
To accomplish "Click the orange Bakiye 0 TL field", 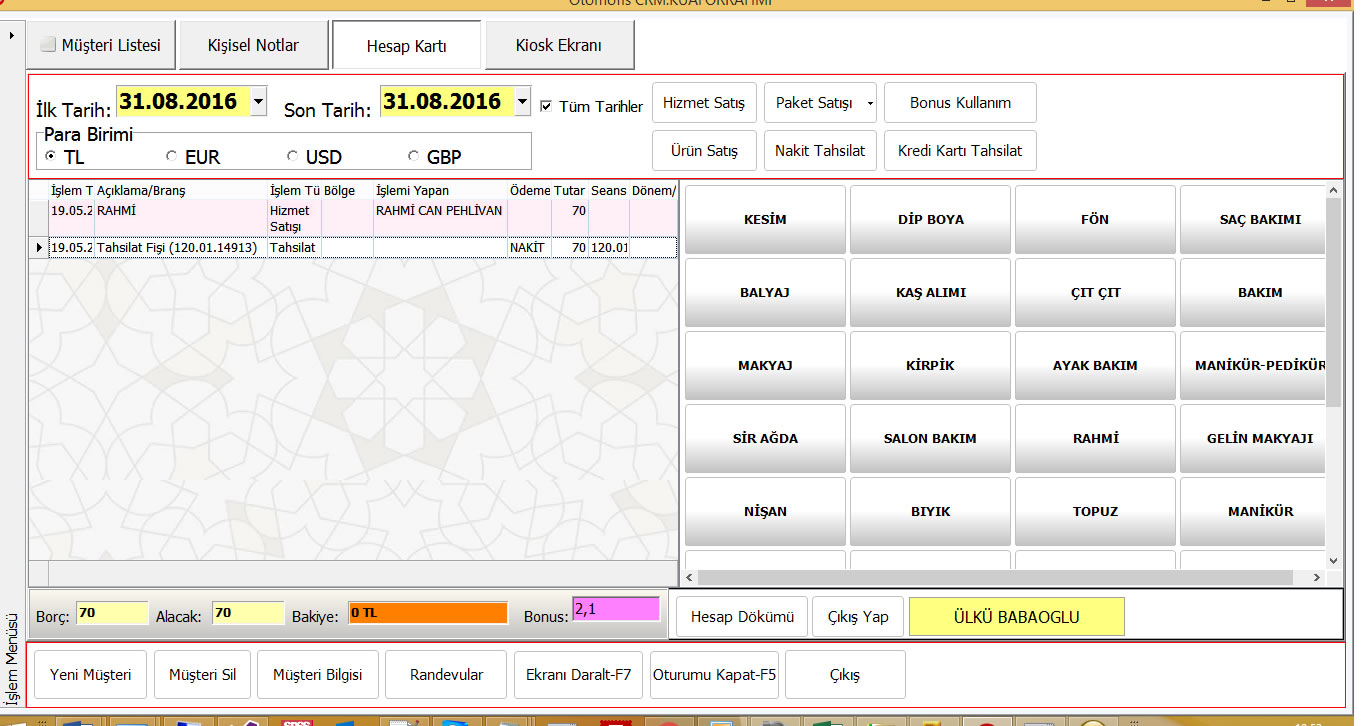I will (x=427, y=614).
